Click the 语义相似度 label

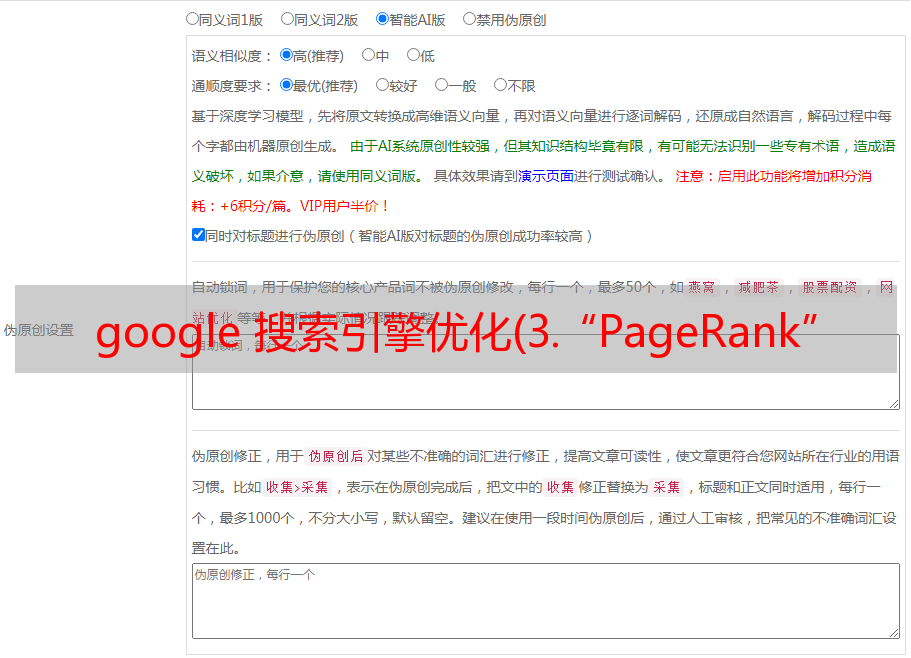point(232,56)
